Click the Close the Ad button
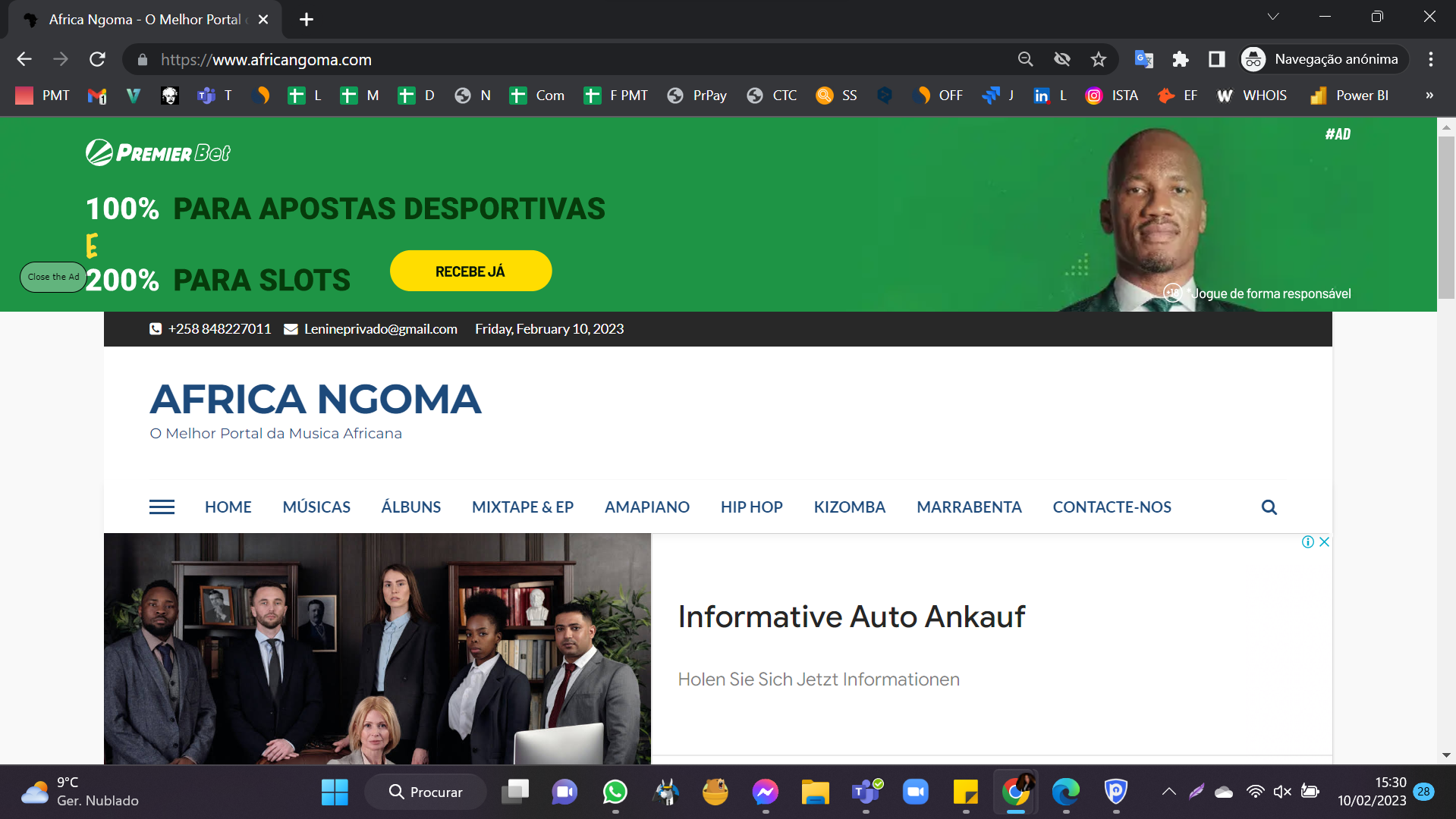Viewport: 1456px width, 819px height. click(53, 277)
